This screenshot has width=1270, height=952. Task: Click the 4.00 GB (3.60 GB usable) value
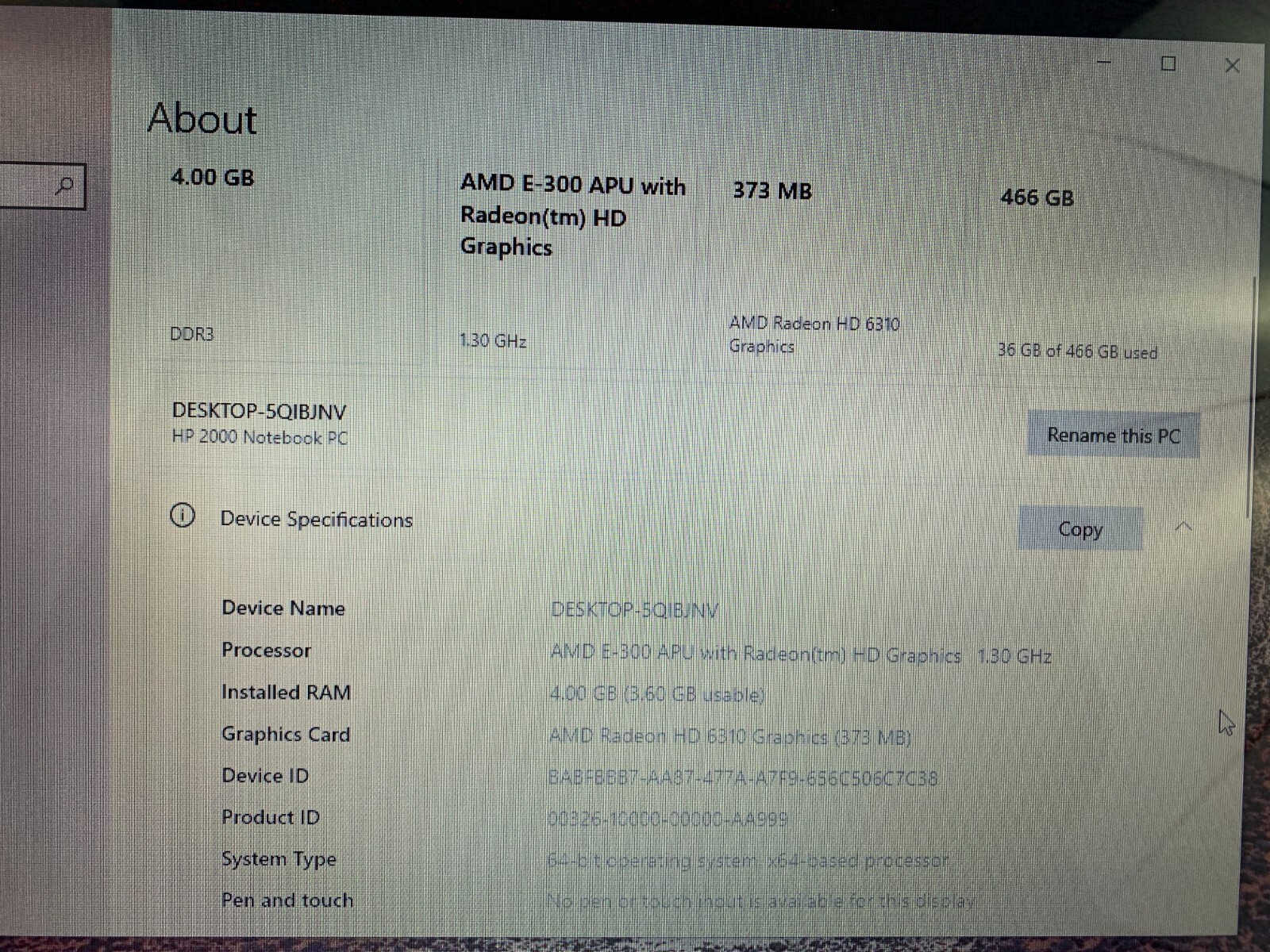pyautogui.click(x=656, y=694)
